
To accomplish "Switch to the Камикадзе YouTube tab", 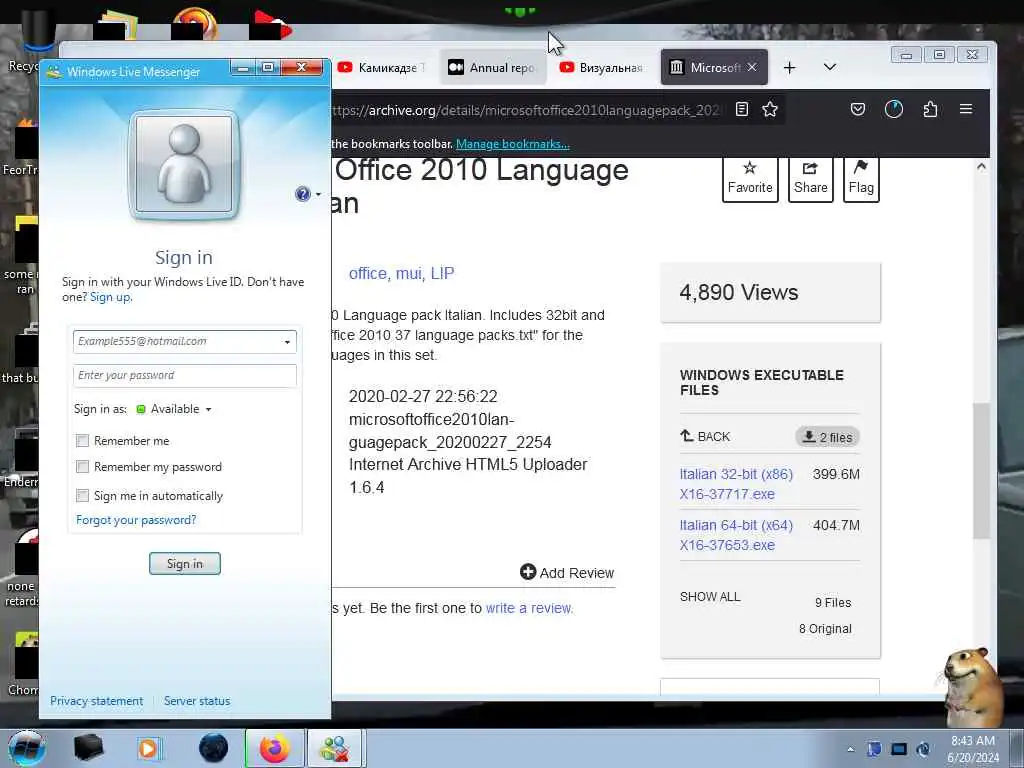I will click(382, 67).
